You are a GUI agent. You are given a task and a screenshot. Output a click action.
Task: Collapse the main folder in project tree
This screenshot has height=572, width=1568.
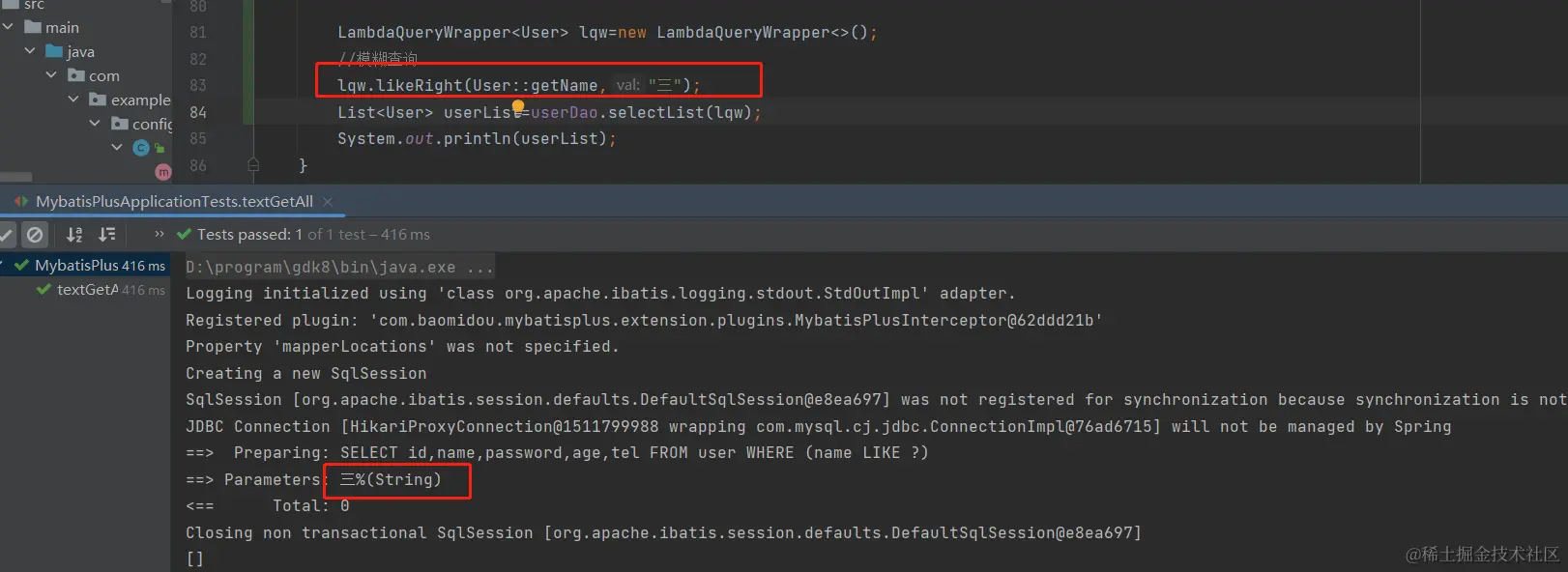(9, 27)
